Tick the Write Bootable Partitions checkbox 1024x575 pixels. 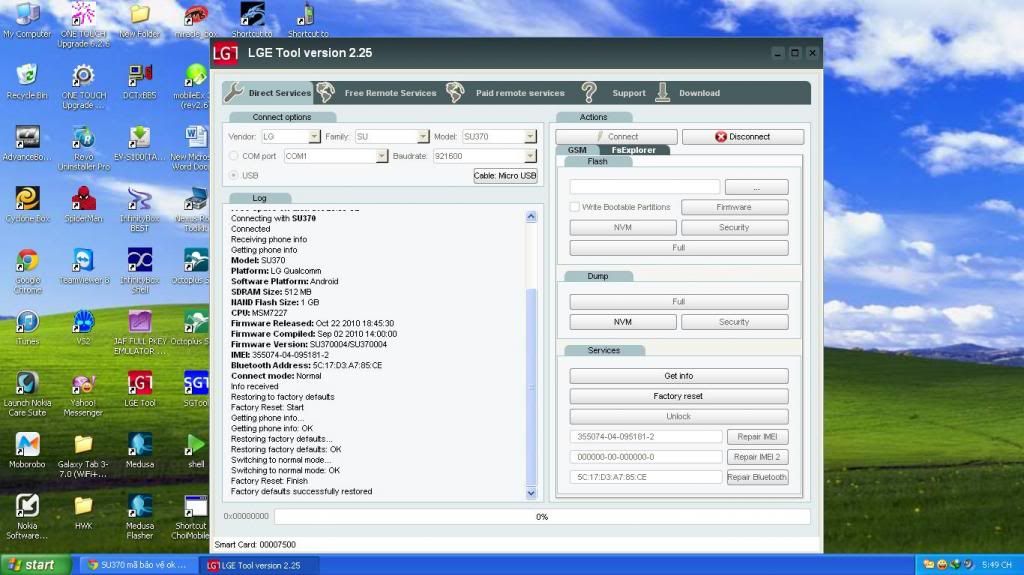pyautogui.click(x=575, y=207)
